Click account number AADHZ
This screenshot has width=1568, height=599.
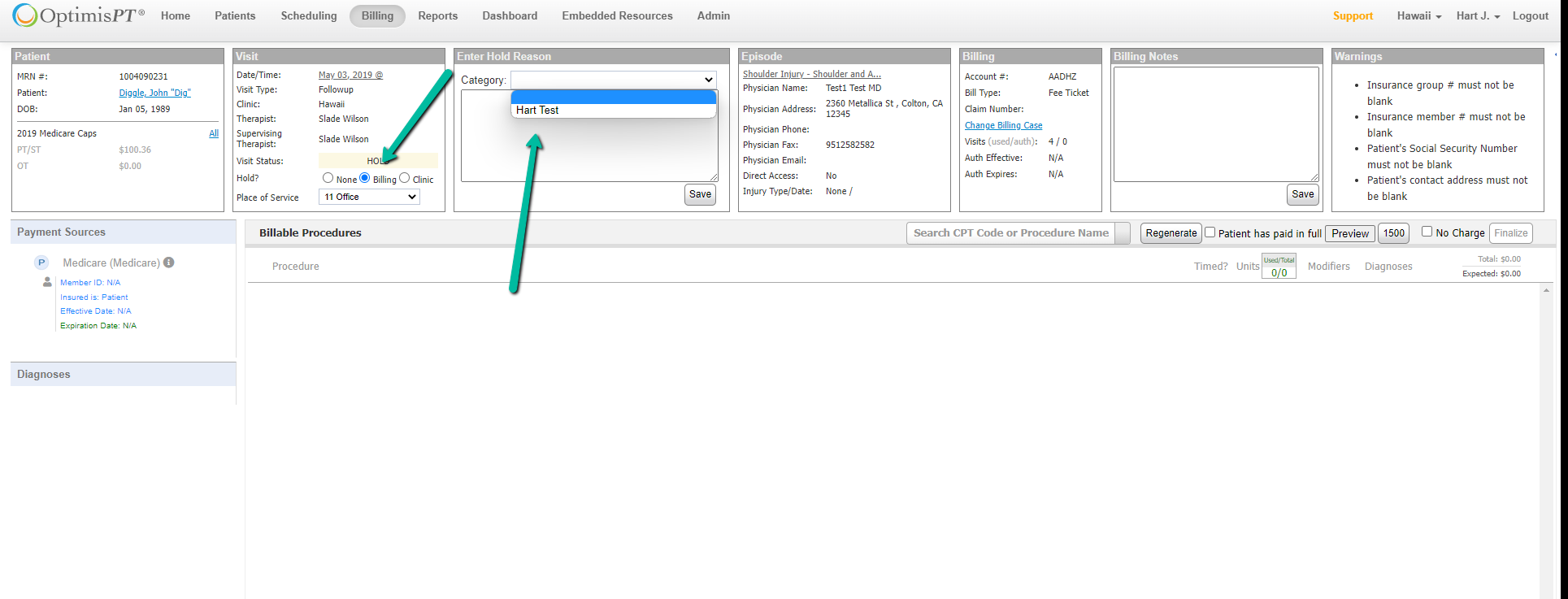(1062, 76)
